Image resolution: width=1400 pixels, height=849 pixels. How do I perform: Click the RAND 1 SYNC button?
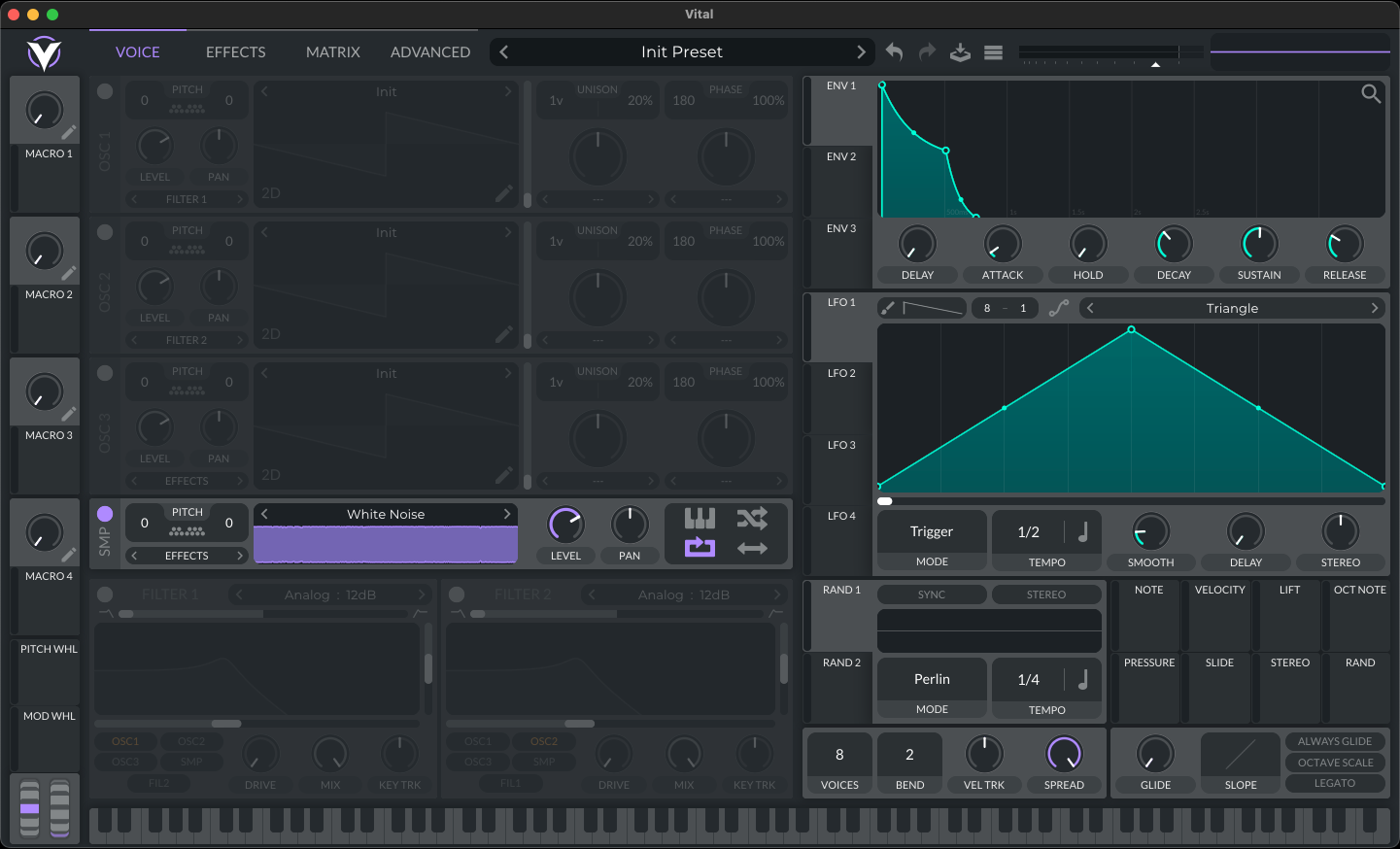pyautogui.click(x=932, y=594)
